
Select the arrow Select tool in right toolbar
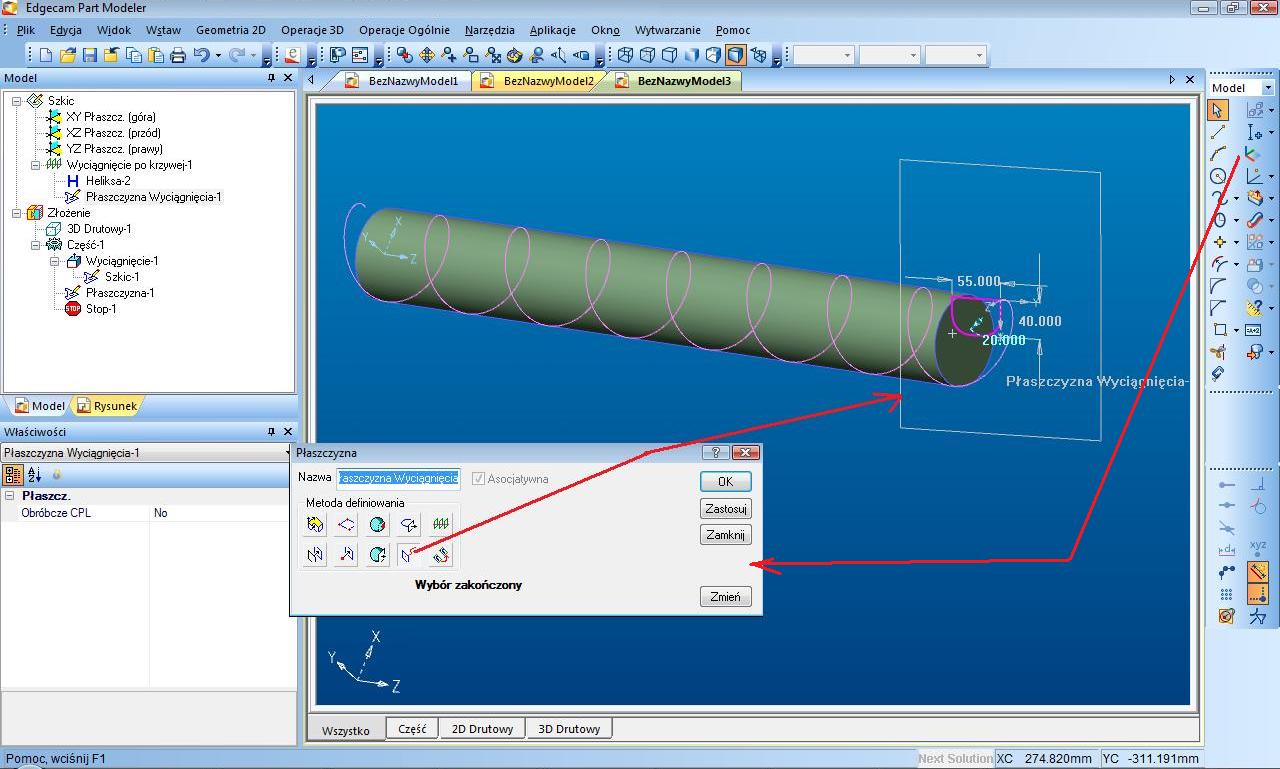[1218, 110]
